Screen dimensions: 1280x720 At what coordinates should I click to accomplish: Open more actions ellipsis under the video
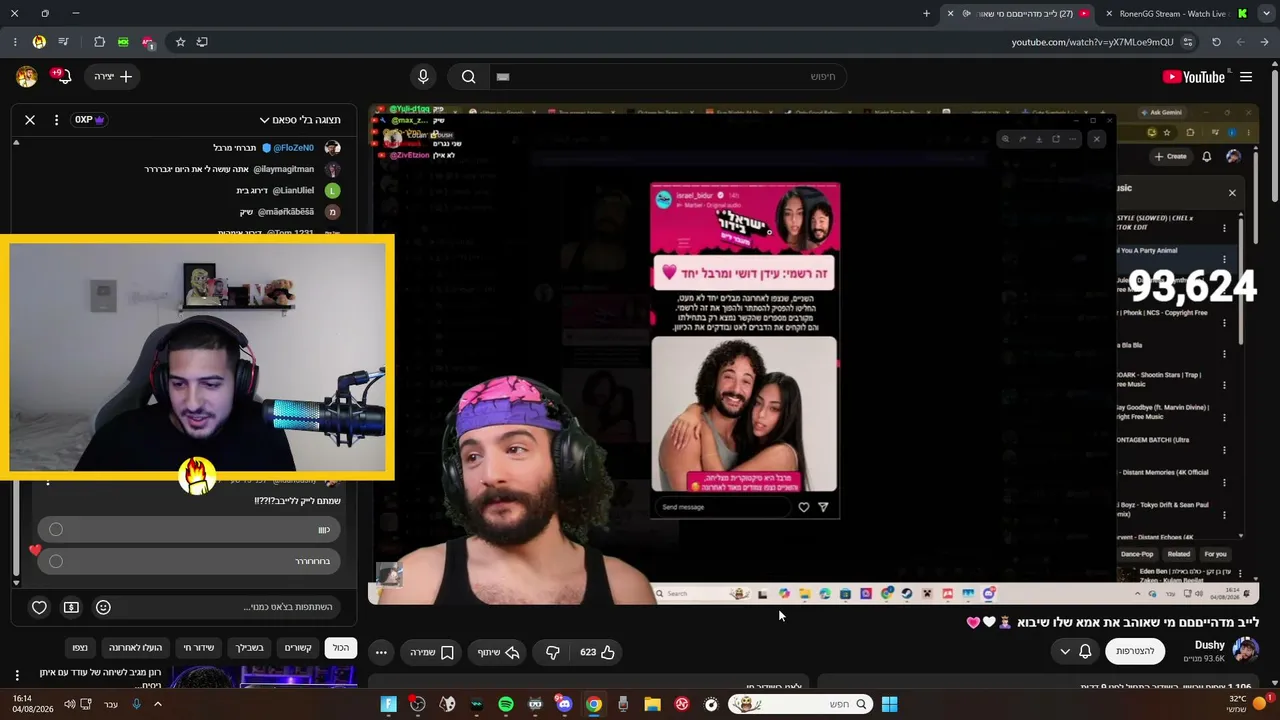pos(381,652)
